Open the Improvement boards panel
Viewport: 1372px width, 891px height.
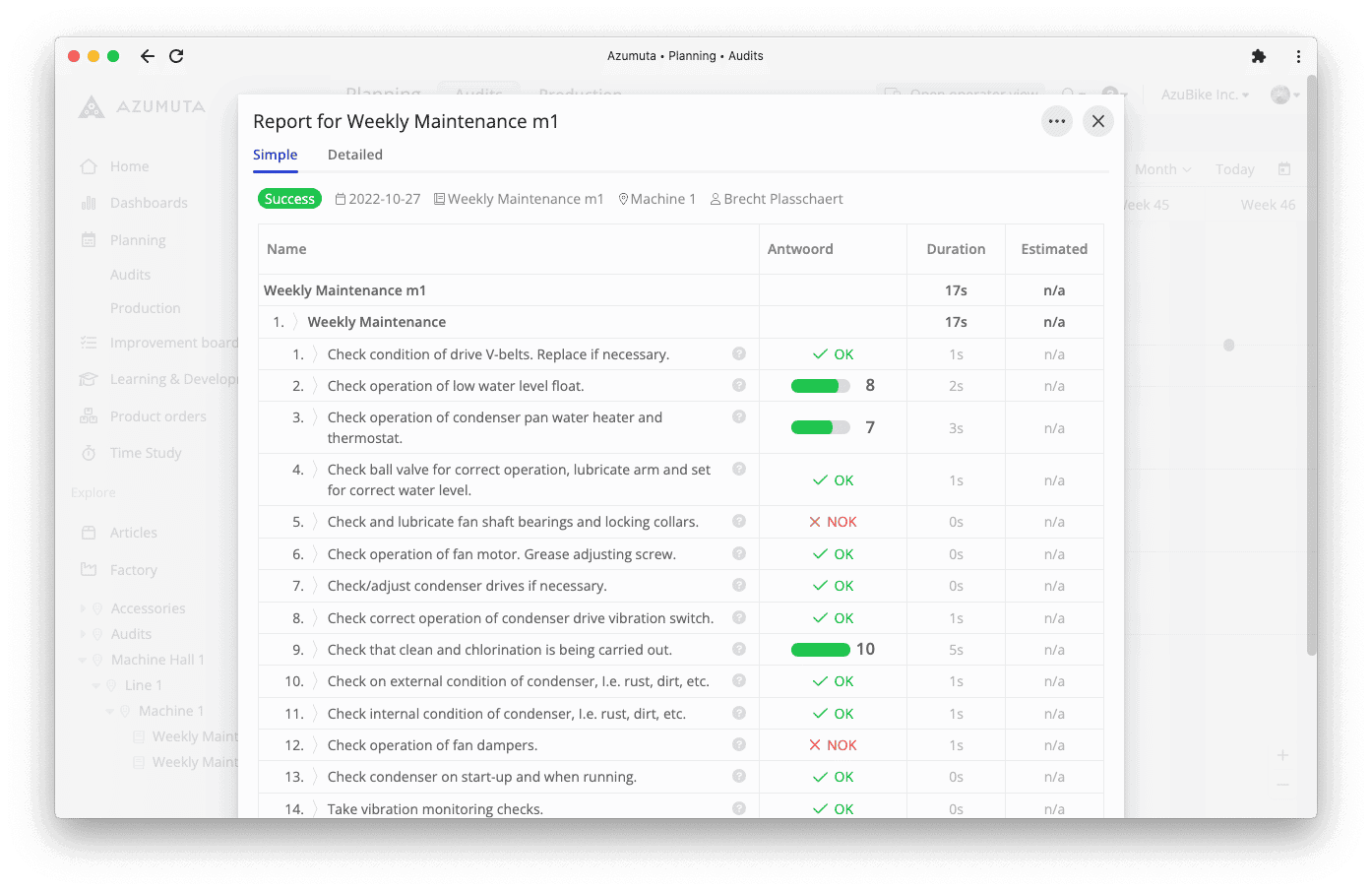pyautogui.click(x=90, y=343)
